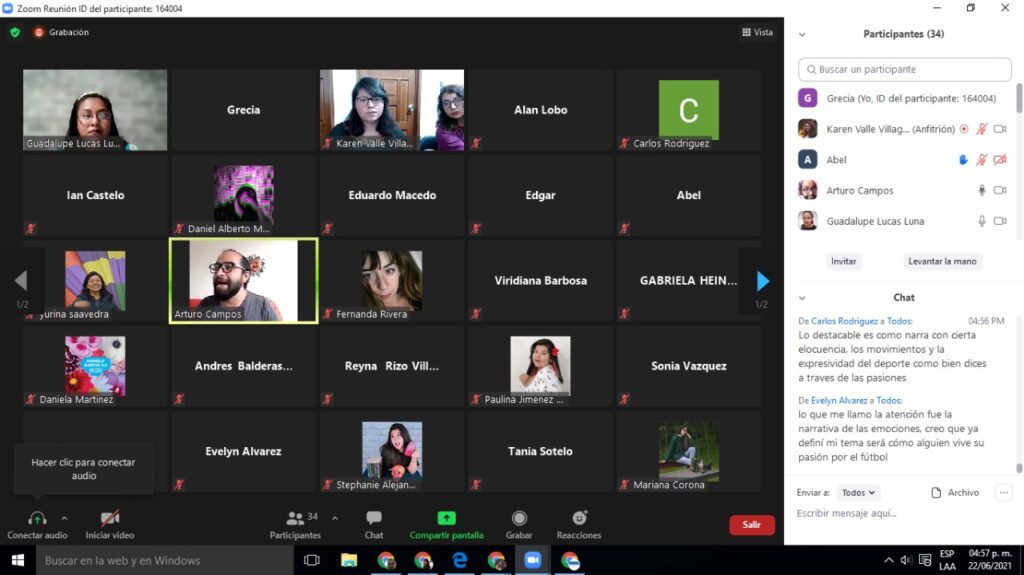
Task: Open the Vista grid layout menu
Action: click(758, 32)
